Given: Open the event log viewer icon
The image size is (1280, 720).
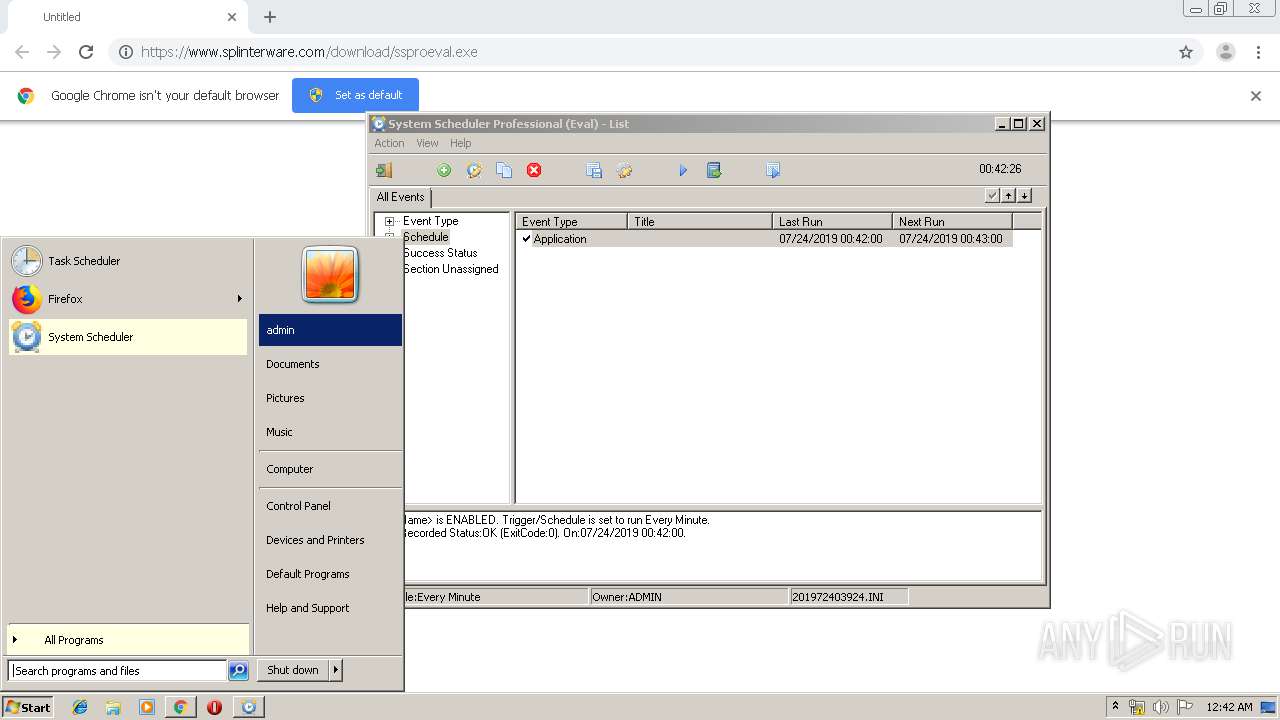Looking at the screenshot, I should point(594,171).
